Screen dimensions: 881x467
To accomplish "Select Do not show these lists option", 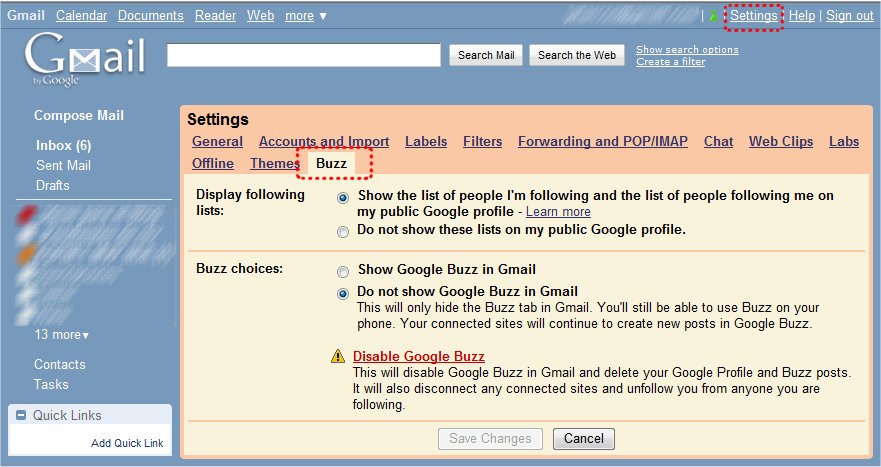I will pyautogui.click(x=343, y=232).
